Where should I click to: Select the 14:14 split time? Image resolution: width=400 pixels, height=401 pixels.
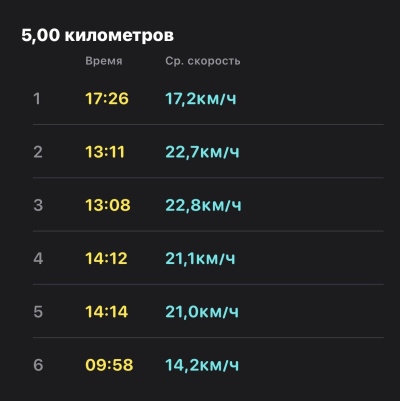107,312
